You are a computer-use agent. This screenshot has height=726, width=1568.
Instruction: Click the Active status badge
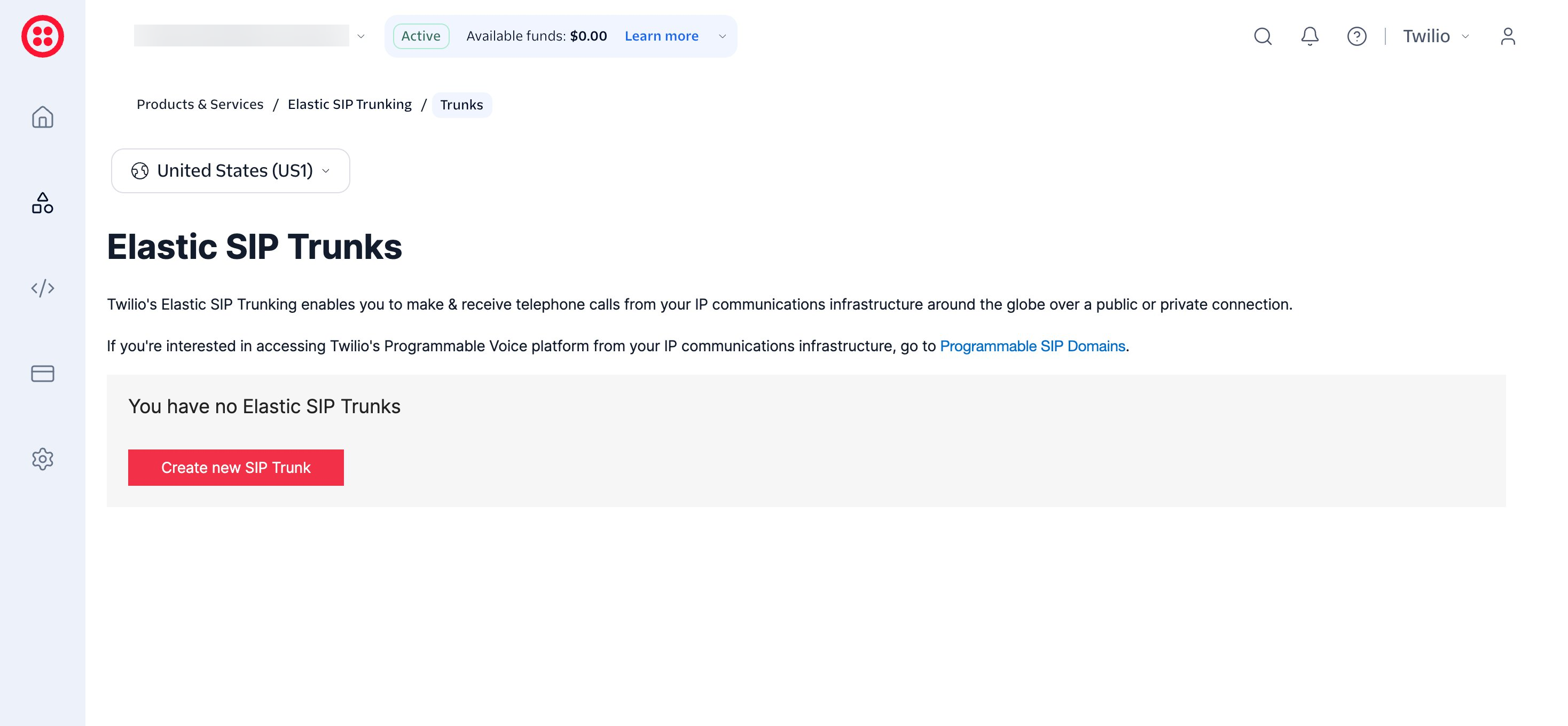(421, 36)
